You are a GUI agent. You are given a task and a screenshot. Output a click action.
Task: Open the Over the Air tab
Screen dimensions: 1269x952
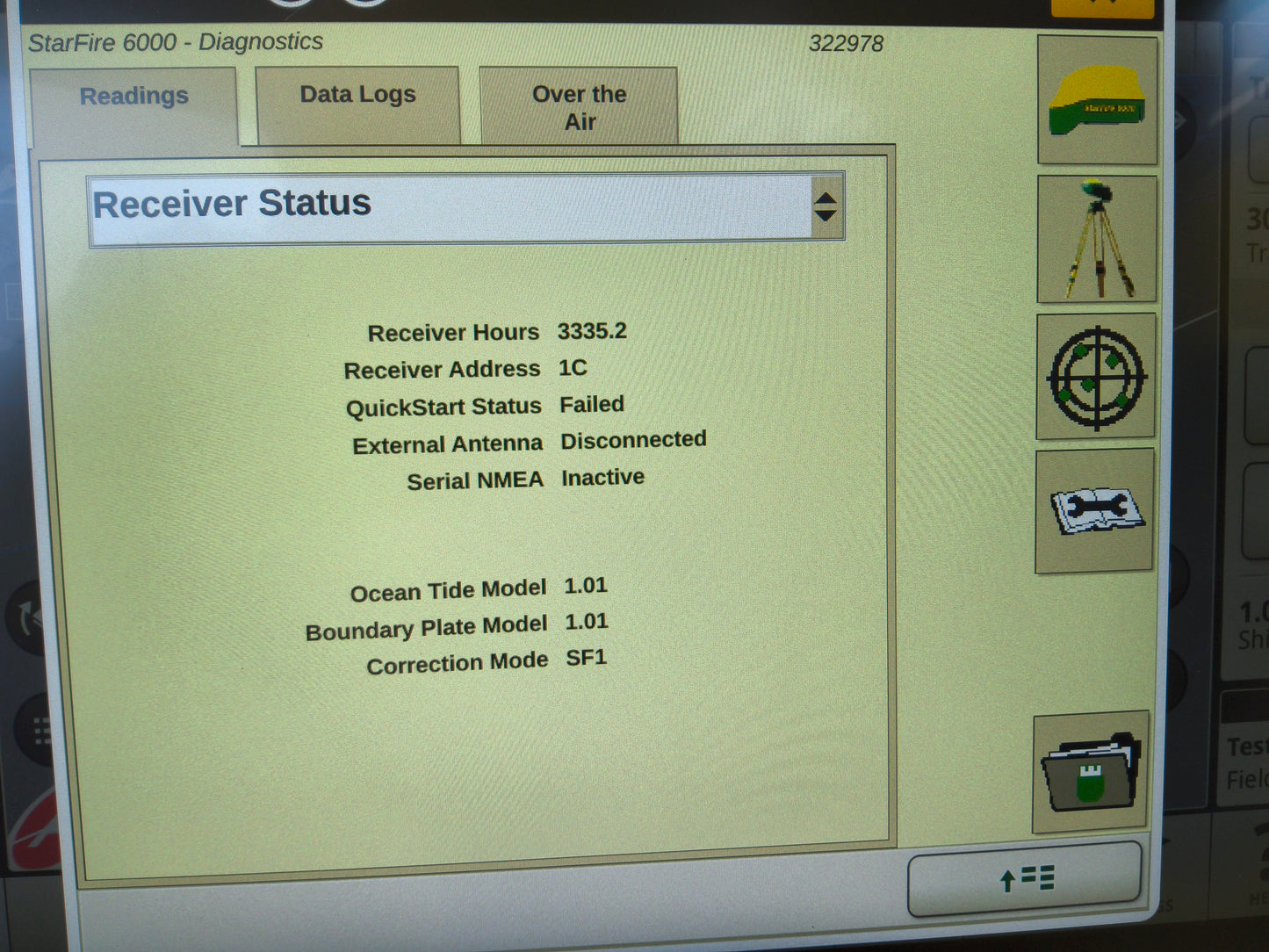(577, 106)
